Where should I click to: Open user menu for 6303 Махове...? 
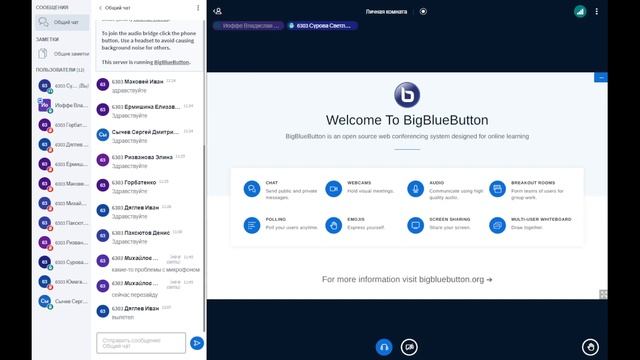[63, 184]
